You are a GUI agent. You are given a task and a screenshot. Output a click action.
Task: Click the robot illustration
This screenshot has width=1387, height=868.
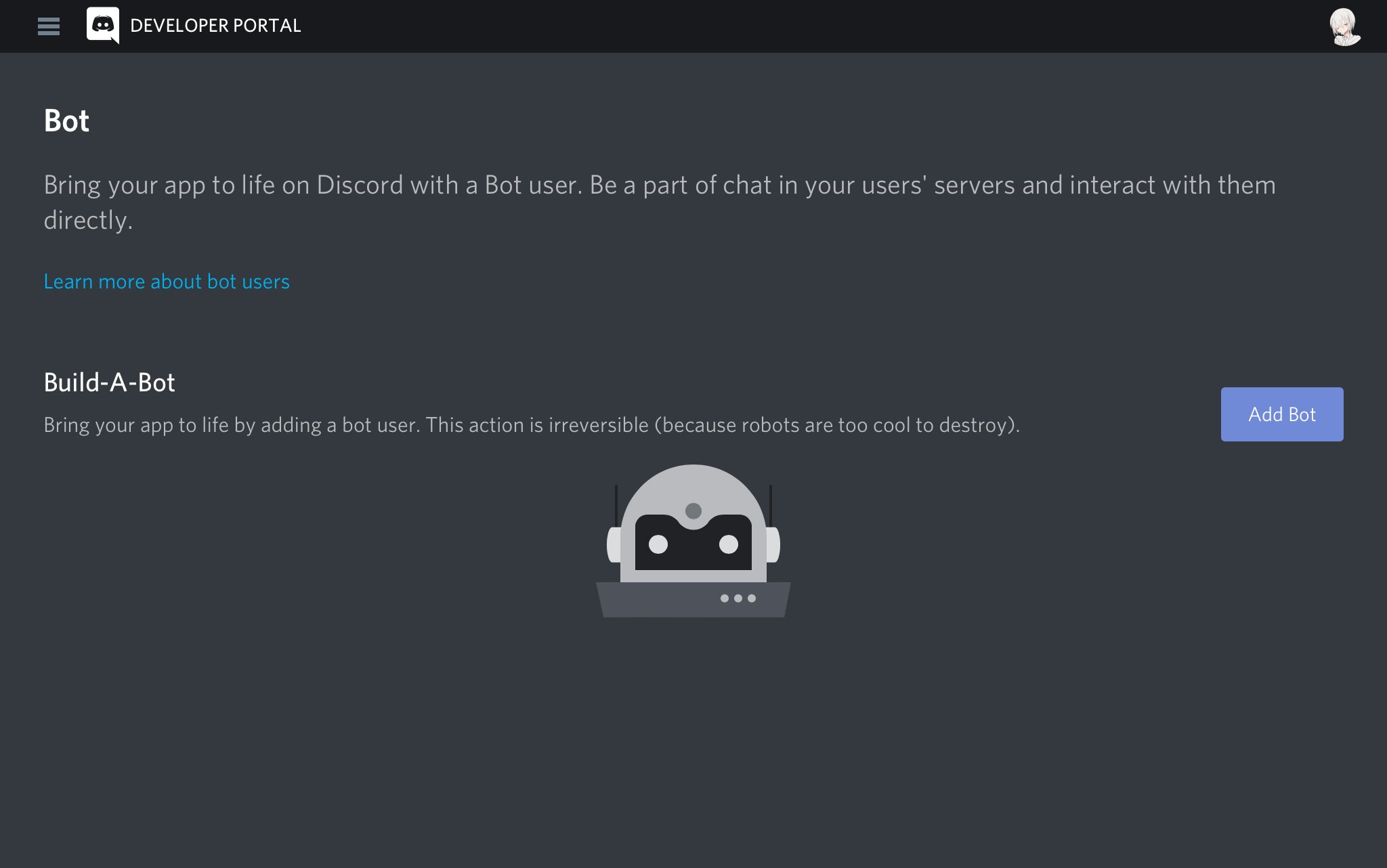(x=693, y=540)
